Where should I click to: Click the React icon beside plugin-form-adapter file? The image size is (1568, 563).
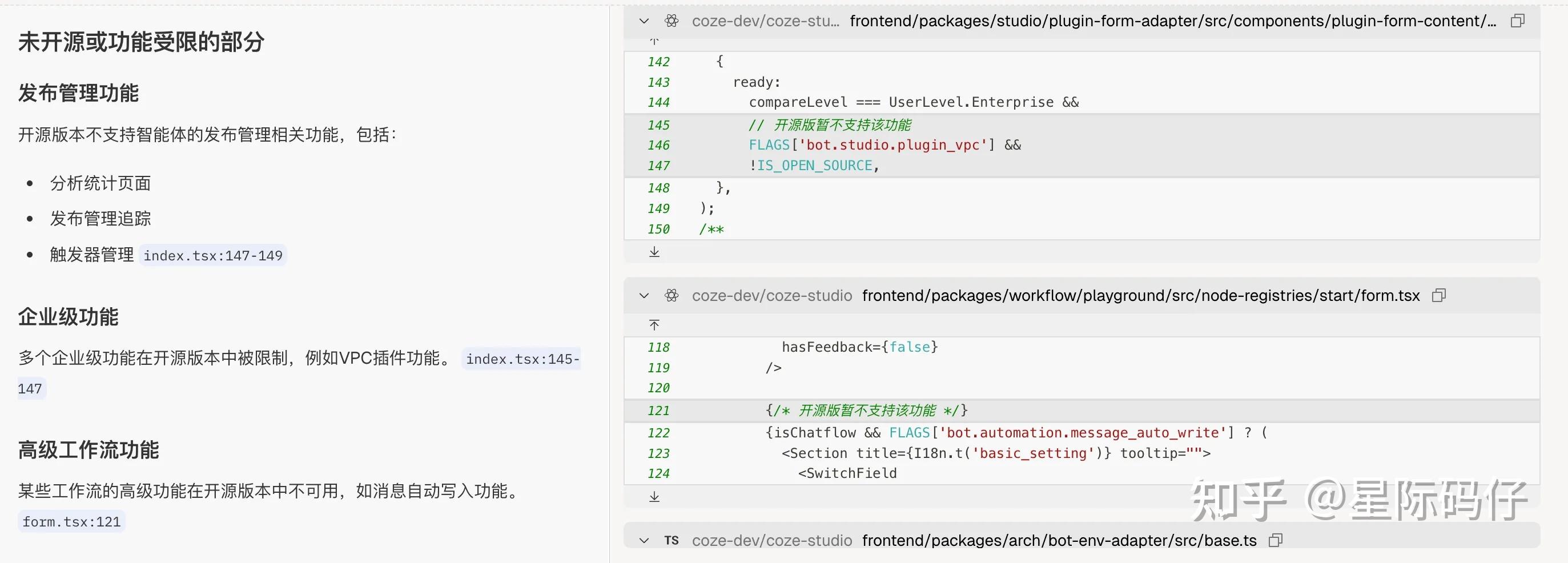(x=672, y=21)
